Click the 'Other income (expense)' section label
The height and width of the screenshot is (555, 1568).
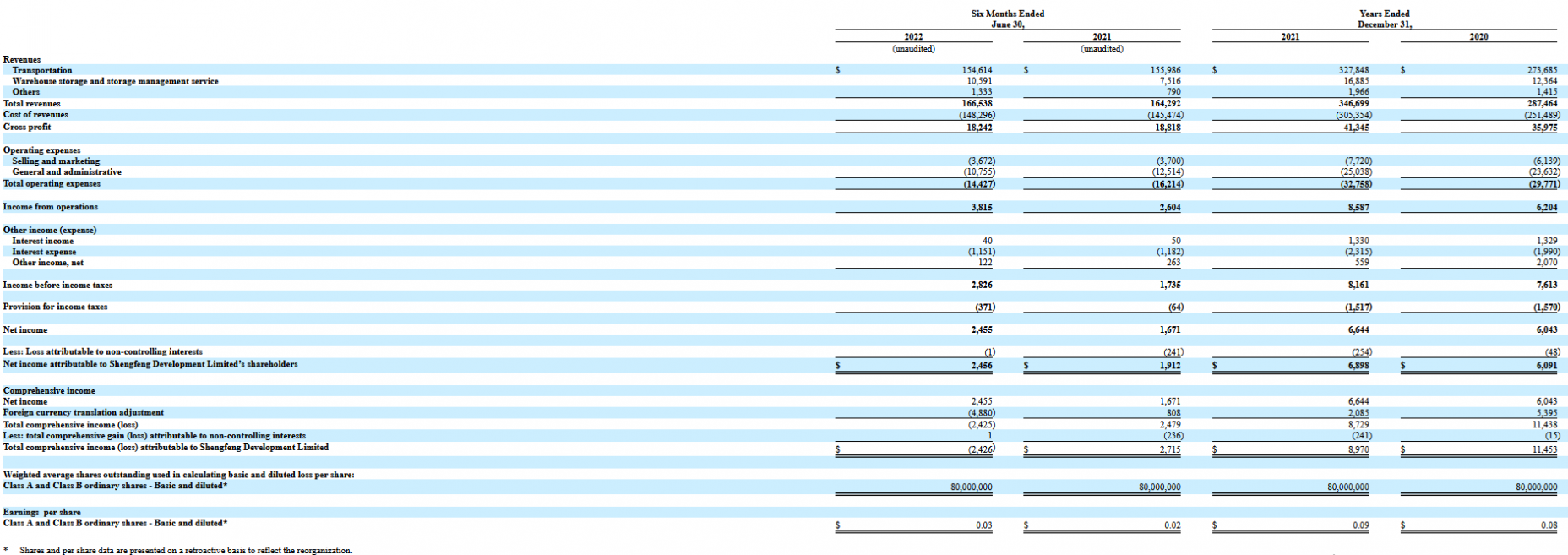pyautogui.click(x=50, y=230)
